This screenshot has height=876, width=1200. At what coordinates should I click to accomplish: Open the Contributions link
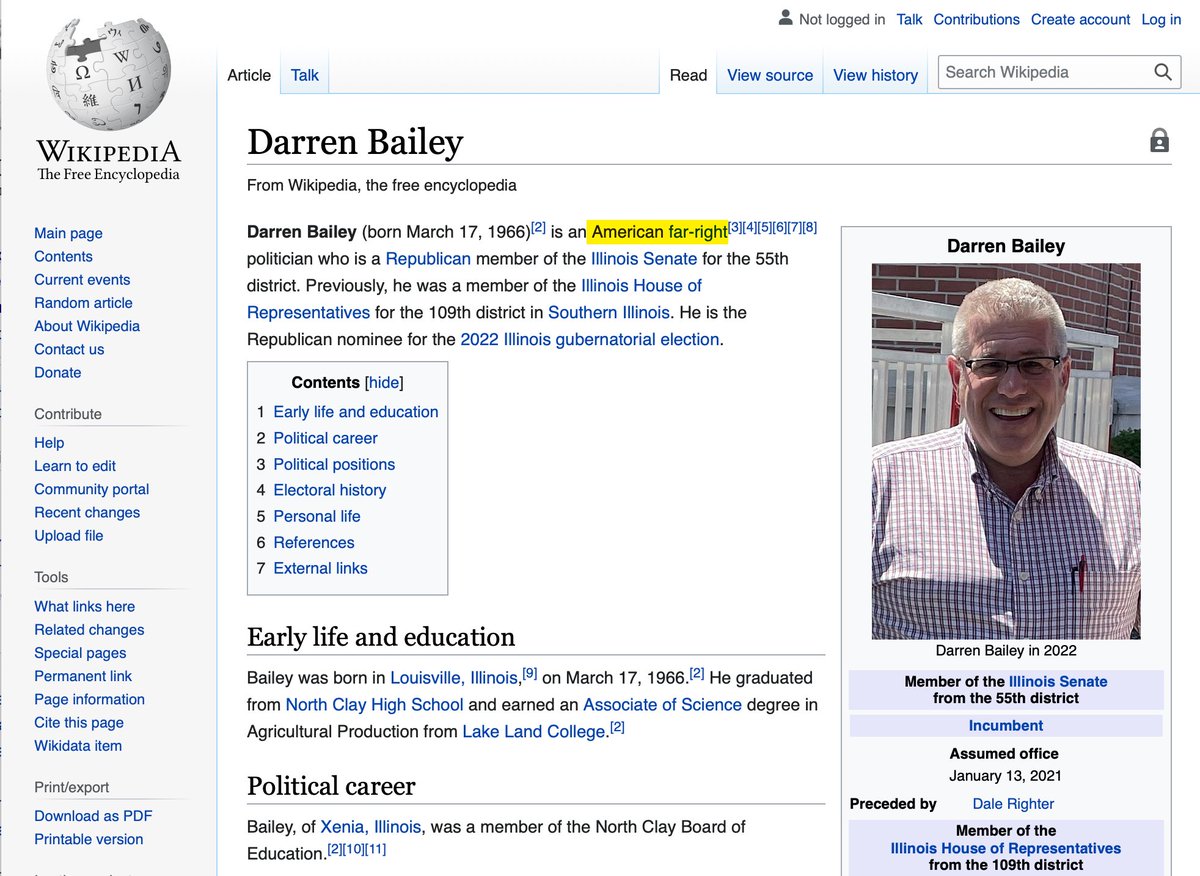(x=976, y=19)
